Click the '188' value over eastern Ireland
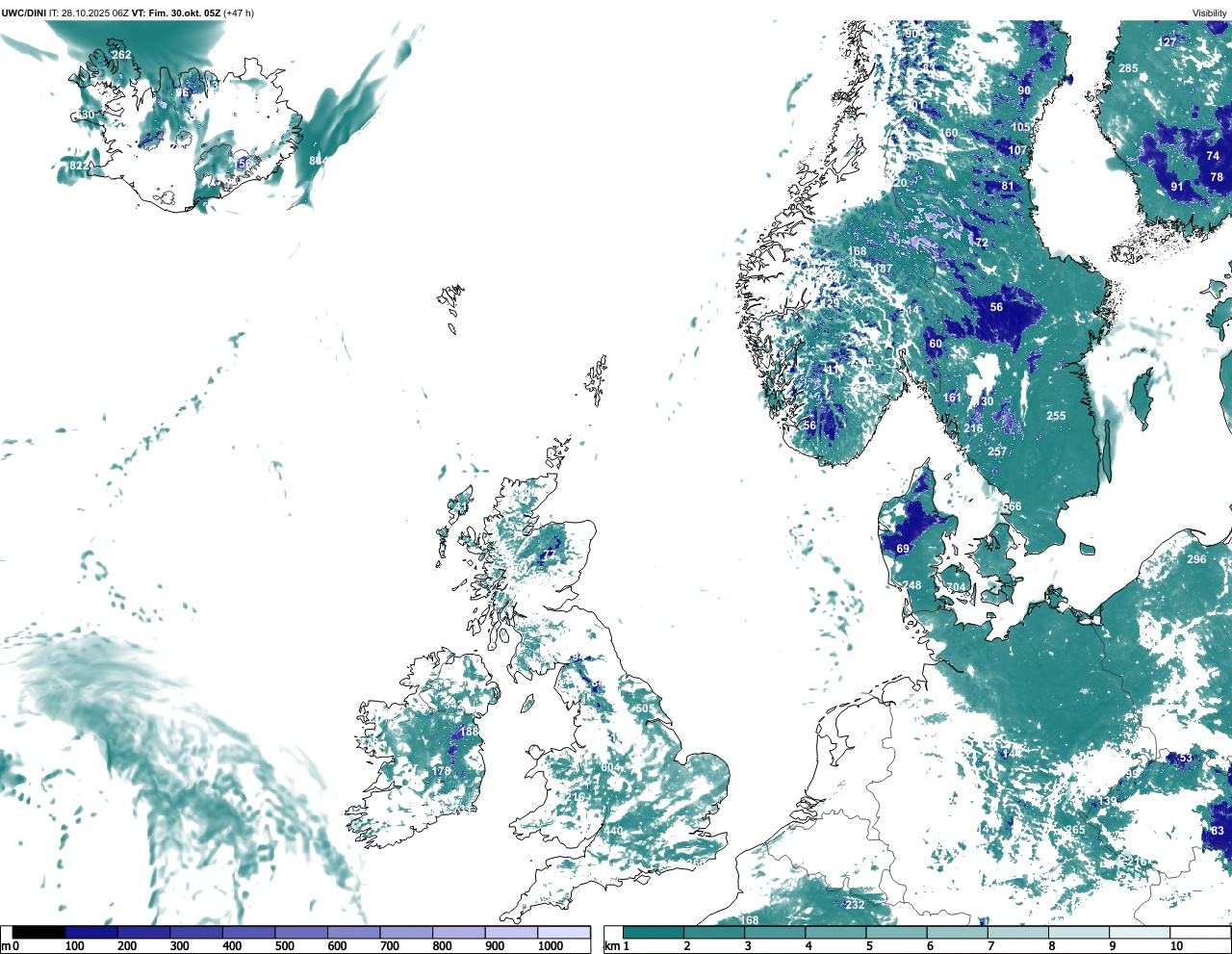The image size is (1232, 954). point(469,732)
